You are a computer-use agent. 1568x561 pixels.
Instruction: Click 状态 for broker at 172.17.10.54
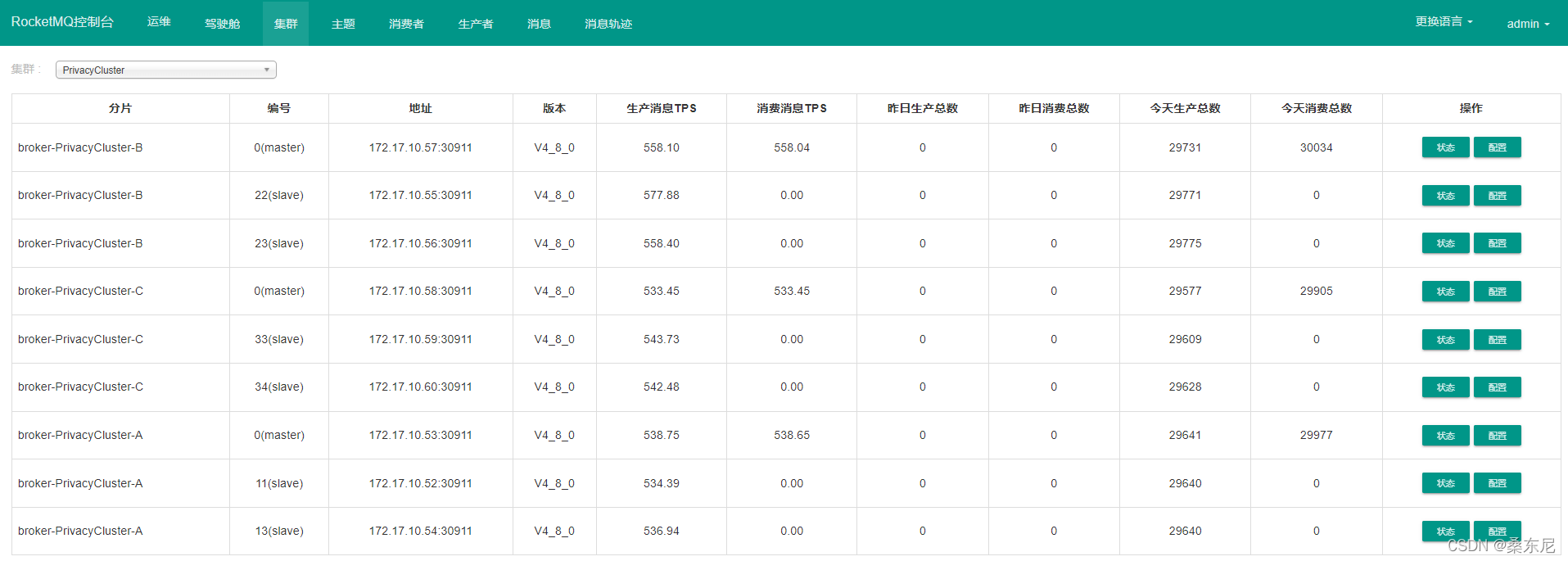(1445, 532)
